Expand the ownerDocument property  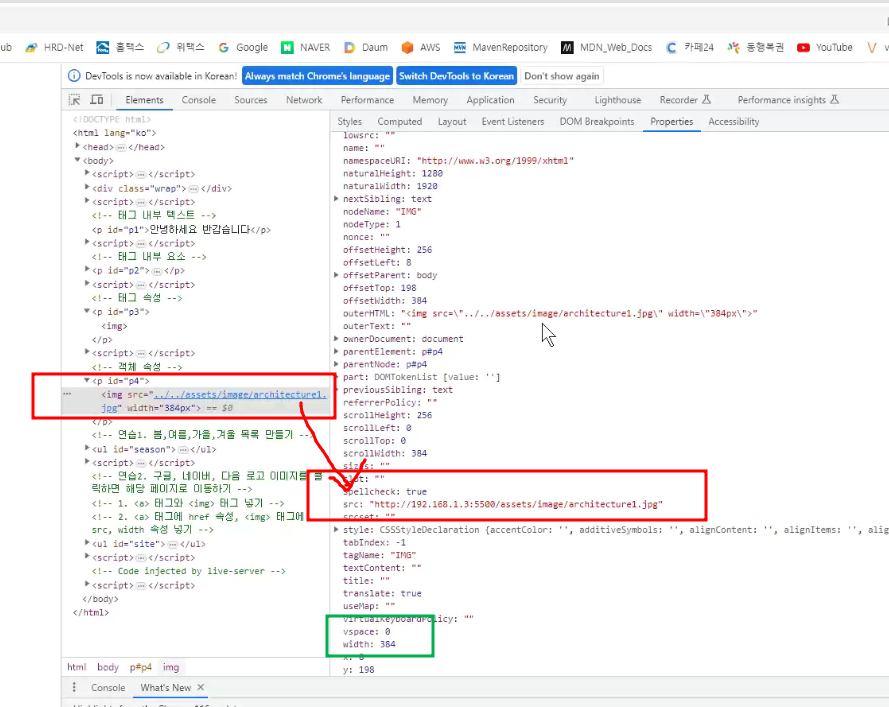pyautogui.click(x=336, y=338)
